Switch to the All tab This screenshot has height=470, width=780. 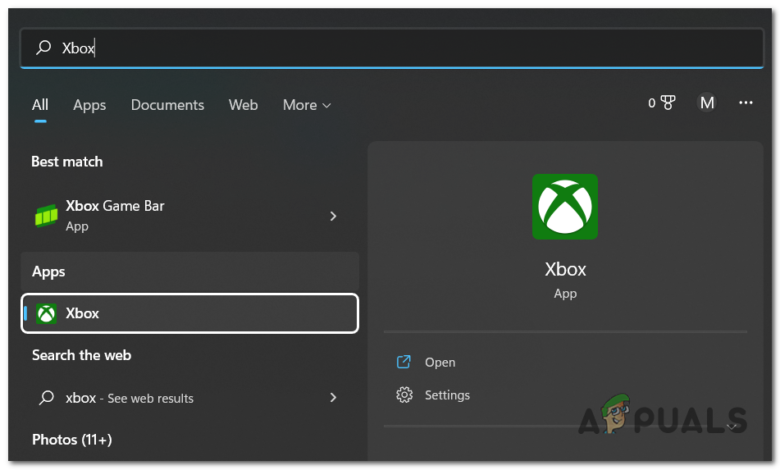(x=40, y=105)
